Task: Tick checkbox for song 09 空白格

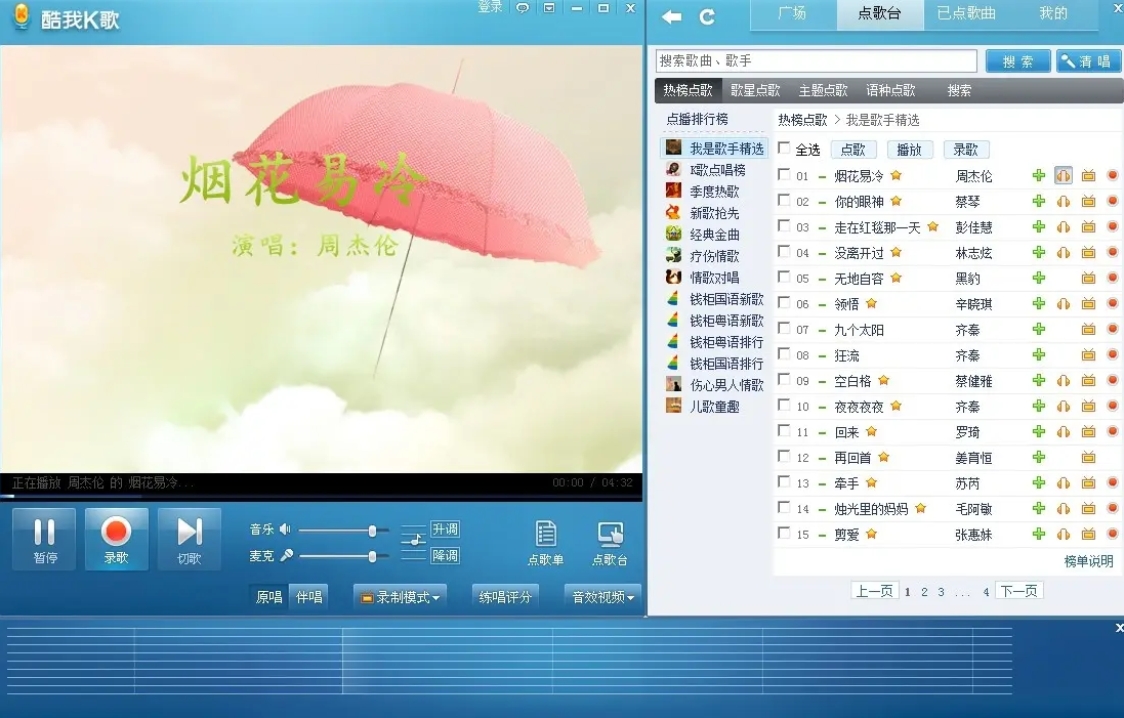Action: point(784,379)
